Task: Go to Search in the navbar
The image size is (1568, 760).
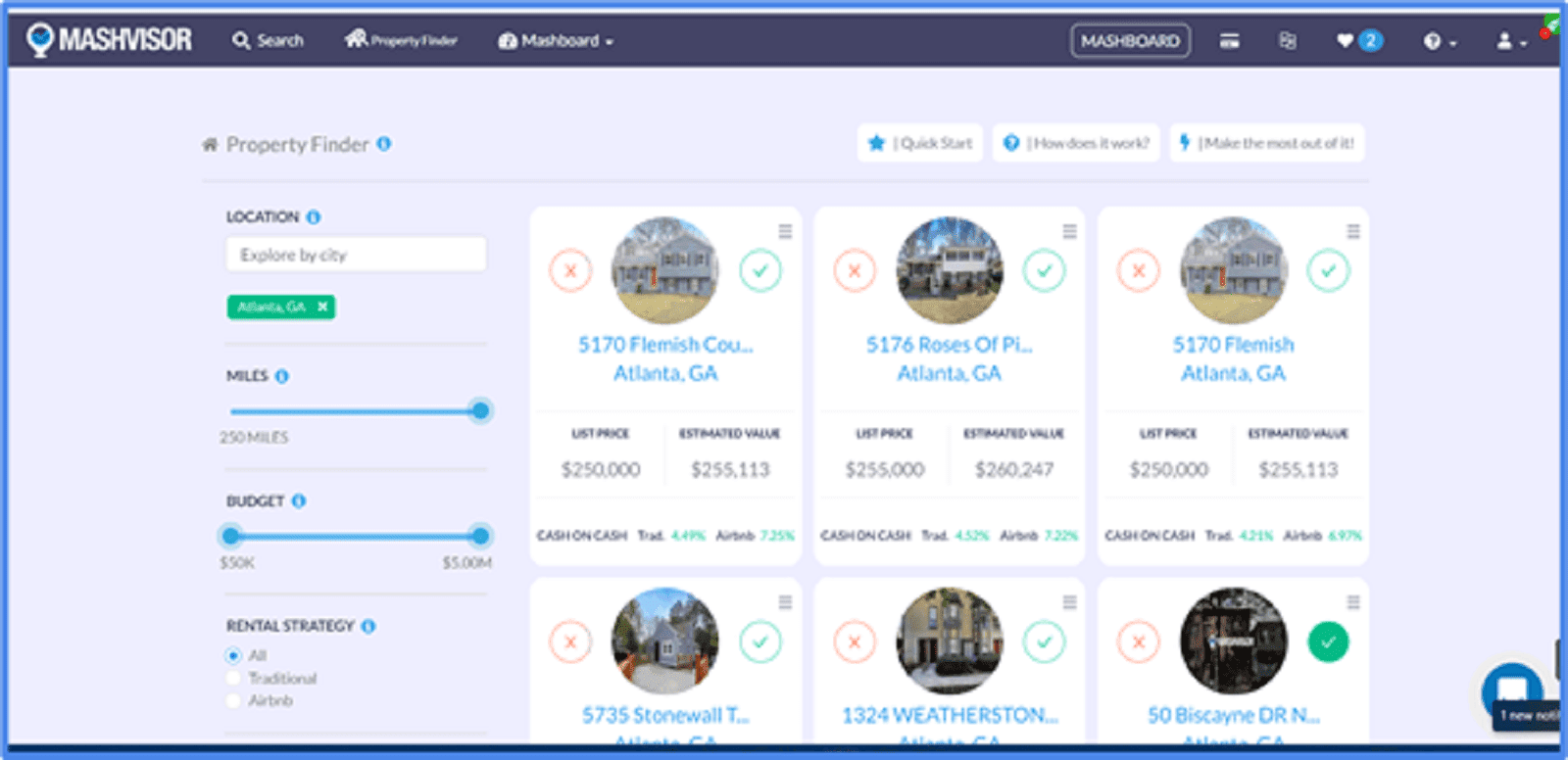Action: [268, 41]
